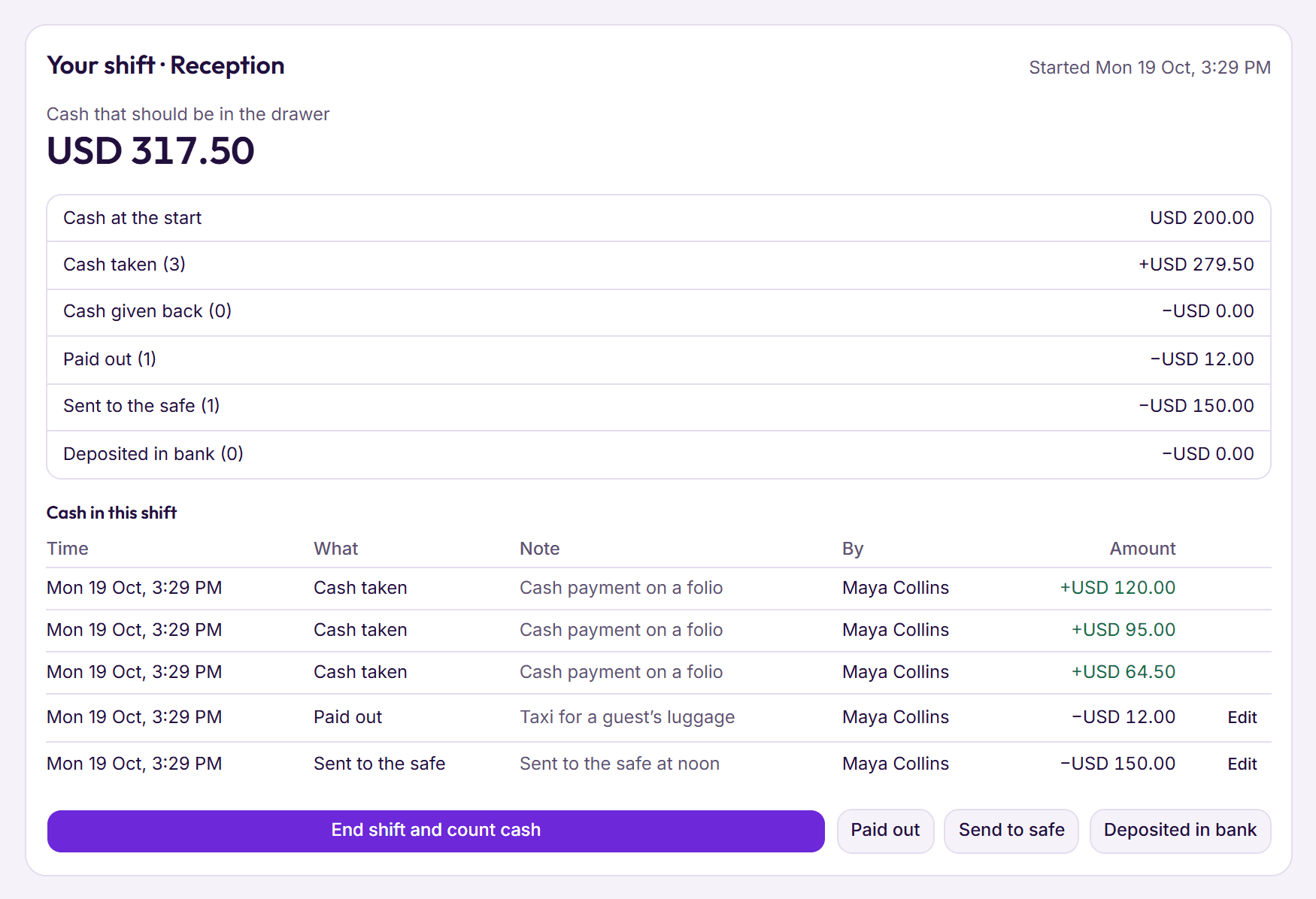Click the Time column header
The height and width of the screenshot is (899, 1316).
point(68,549)
